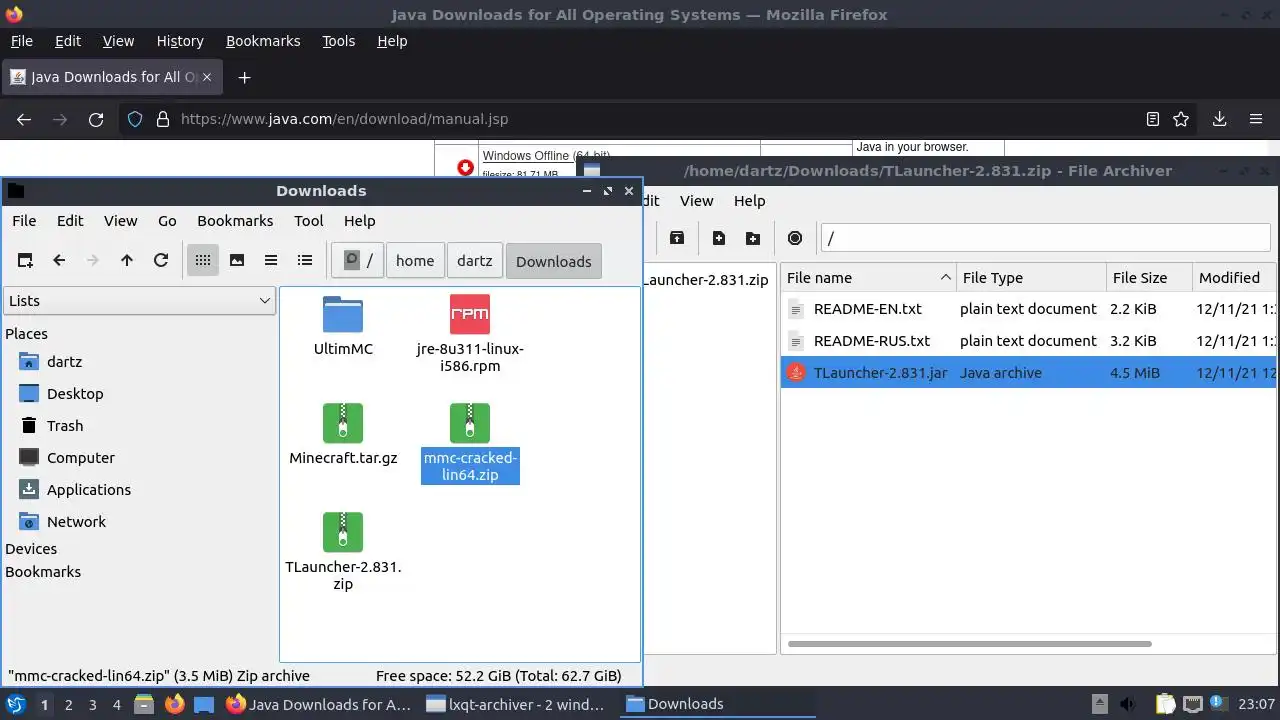Open the file manager Tool menu
The image size is (1280, 720).
[309, 221]
